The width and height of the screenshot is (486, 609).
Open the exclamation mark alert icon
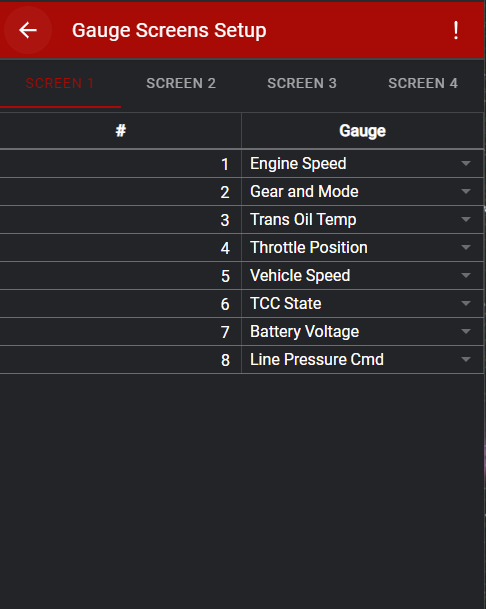coord(456,30)
